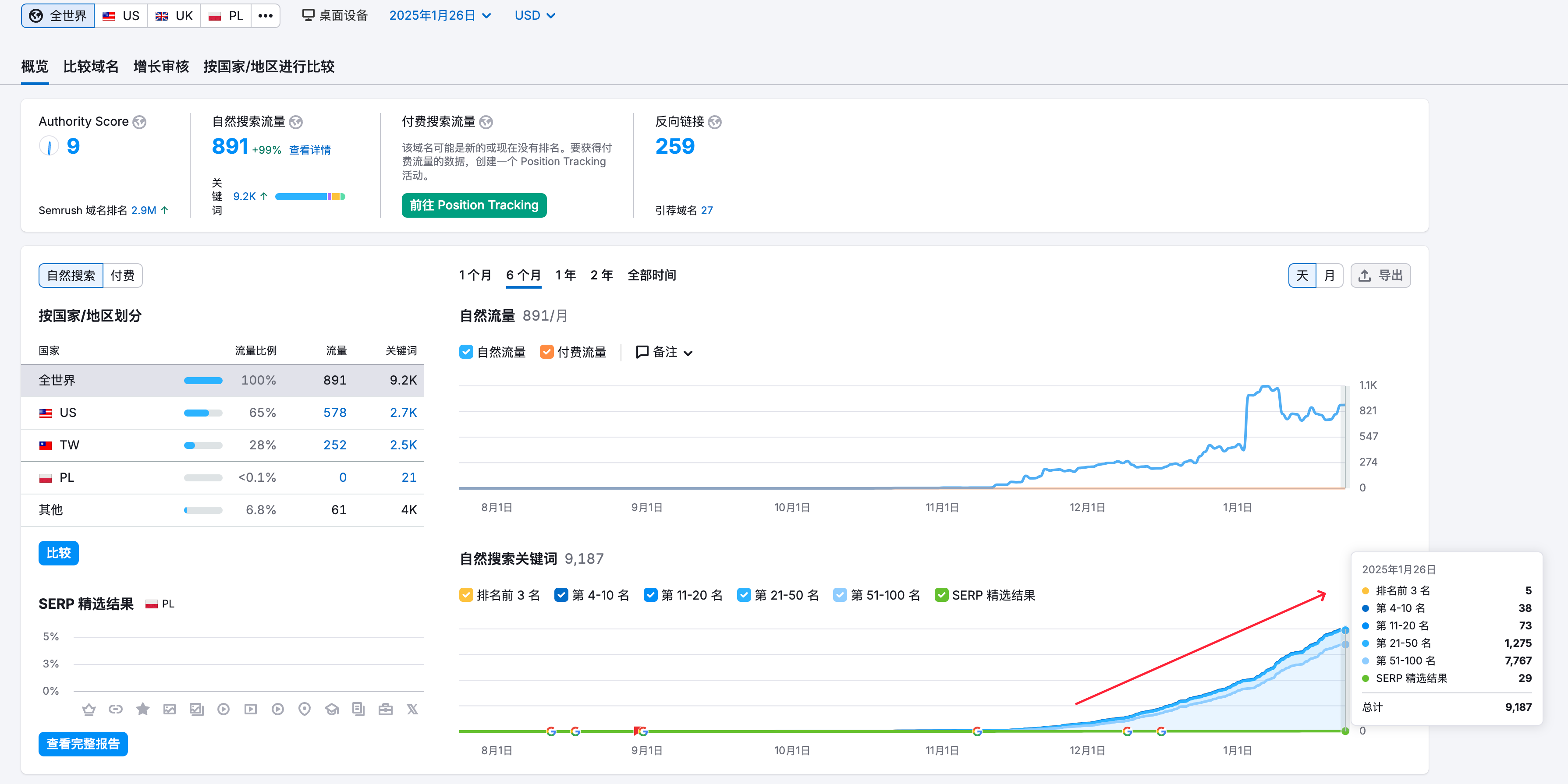
Task: Click the 259 backlinks number
Action: tap(674, 146)
